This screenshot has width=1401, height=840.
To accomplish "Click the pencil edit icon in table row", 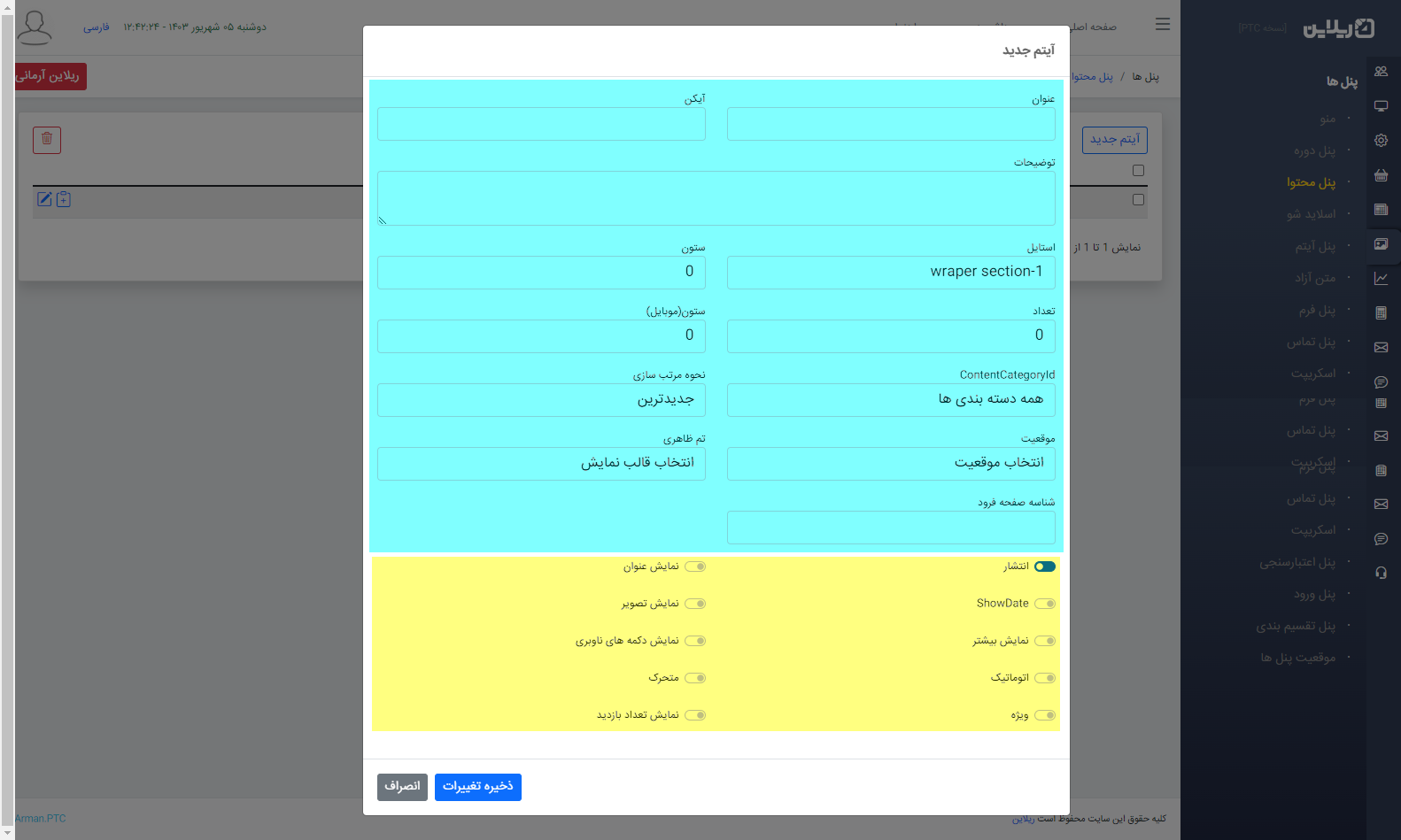I will (44, 199).
